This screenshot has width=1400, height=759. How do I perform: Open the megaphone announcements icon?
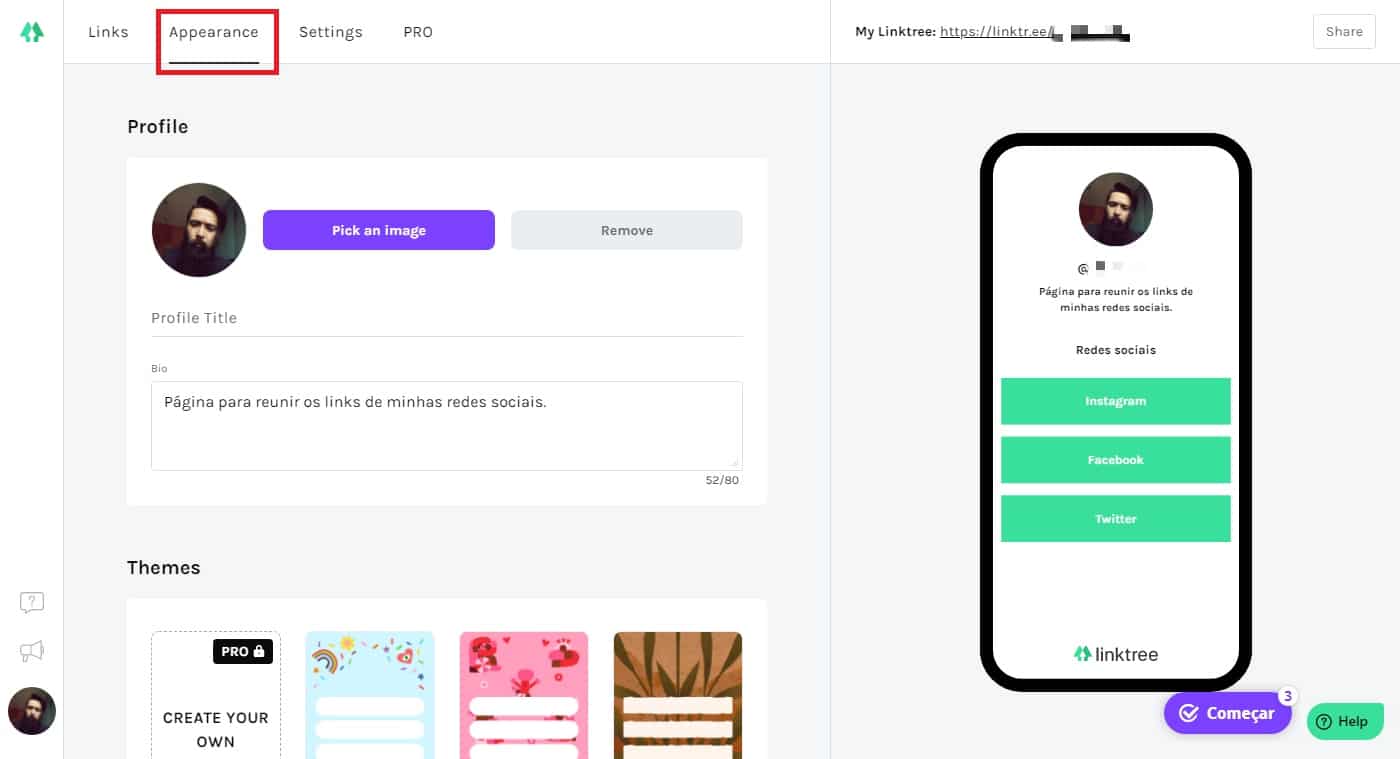32,651
